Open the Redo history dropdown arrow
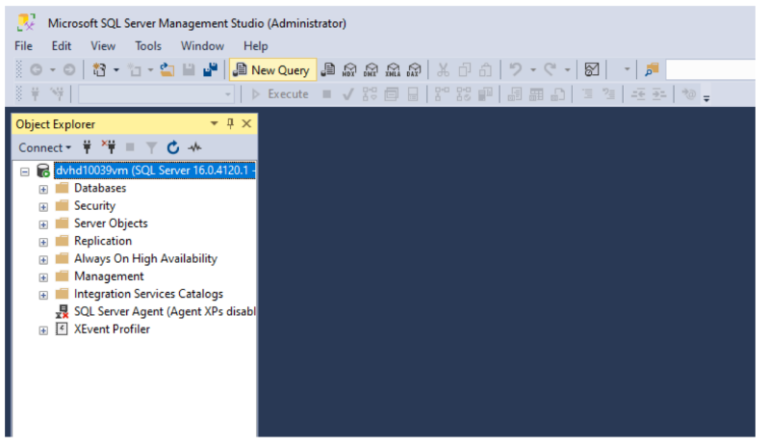This screenshot has height=447, width=768. pos(567,70)
